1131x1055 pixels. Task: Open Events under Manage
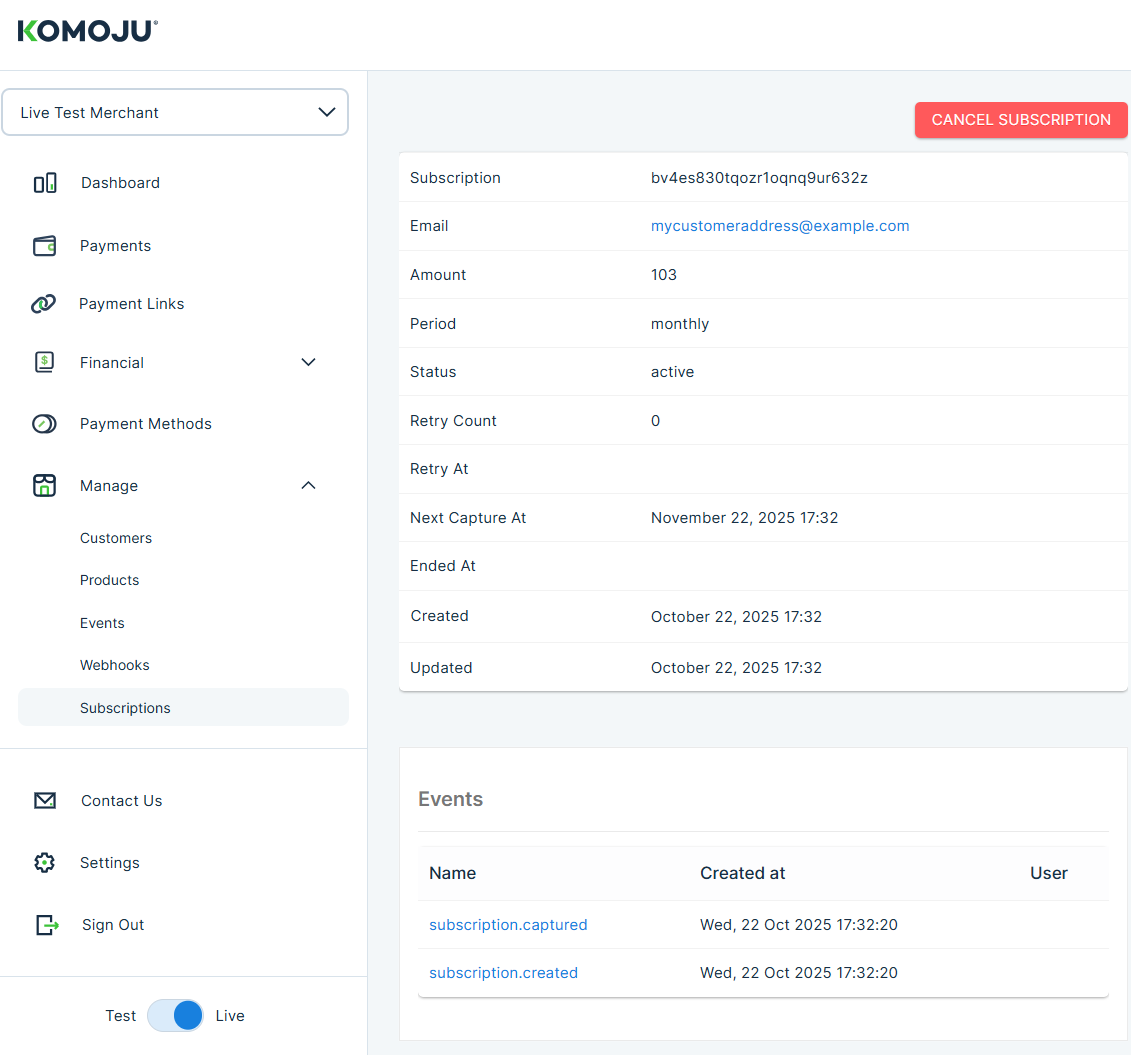102,623
